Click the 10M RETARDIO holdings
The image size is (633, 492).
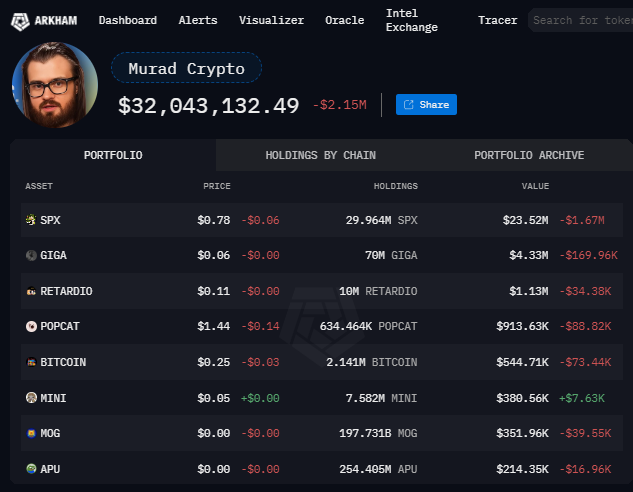coord(378,291)
